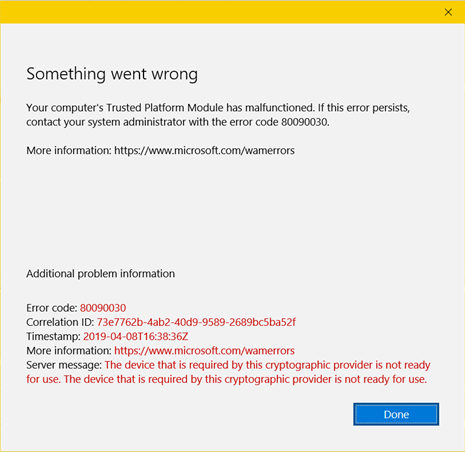Image resolution: width=465 pixels, height=452 pixels.
Task: Click the 'Correlation ID:' label
Action: click(60, 322)
